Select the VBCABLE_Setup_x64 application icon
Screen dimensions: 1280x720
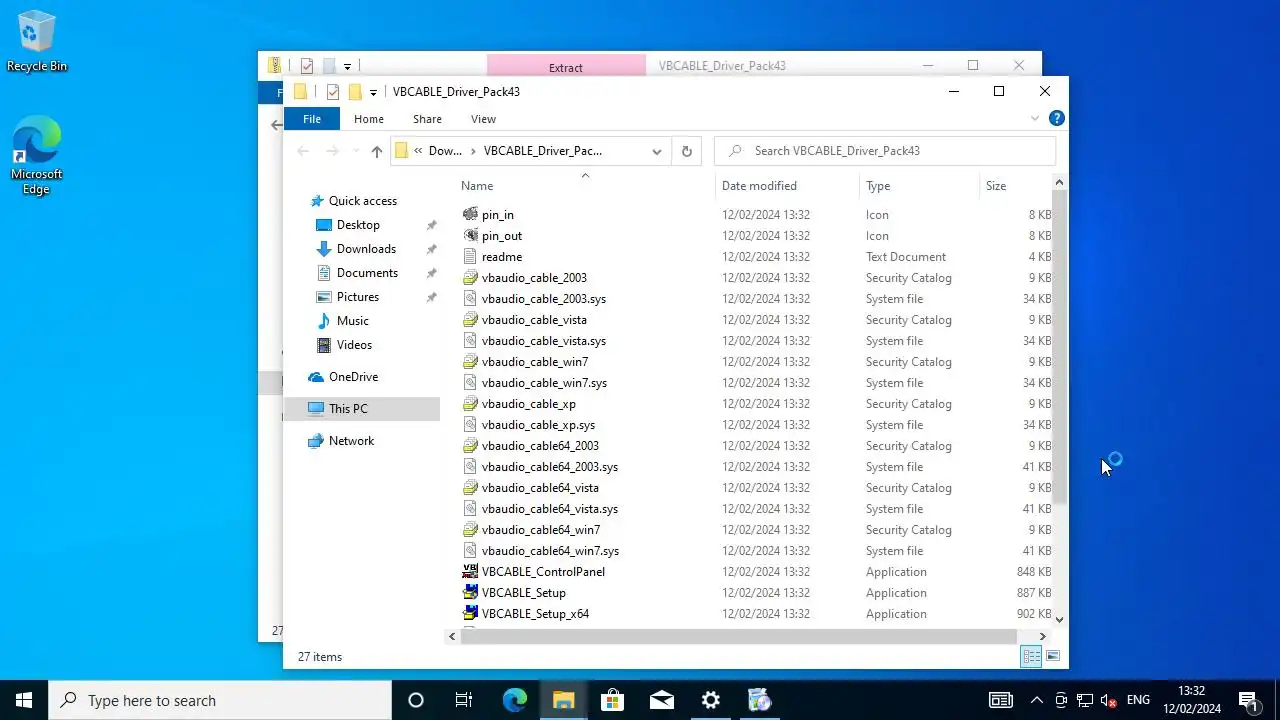[x=470, y=614]
